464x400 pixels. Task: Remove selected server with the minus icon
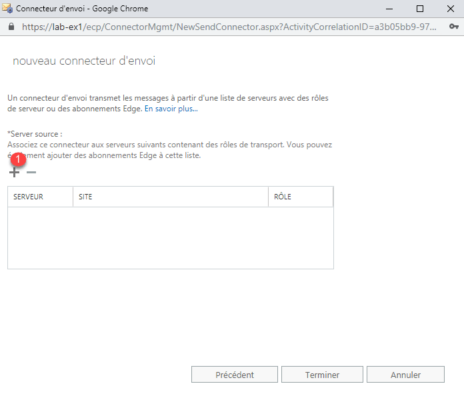coord(31,172)
